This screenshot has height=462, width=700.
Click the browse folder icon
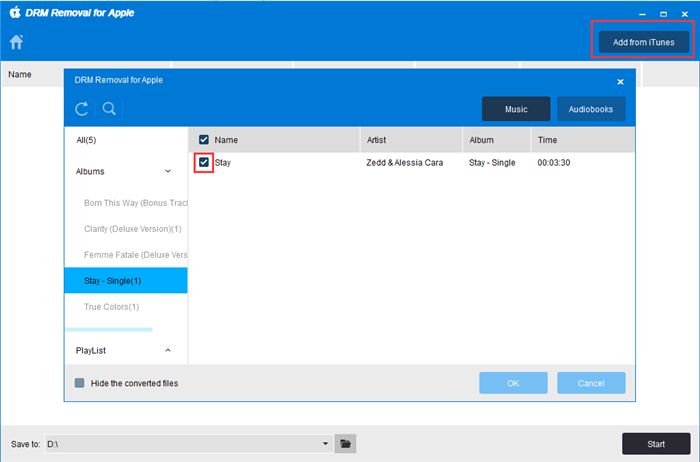pyautogui.click(x=346, y=443)
